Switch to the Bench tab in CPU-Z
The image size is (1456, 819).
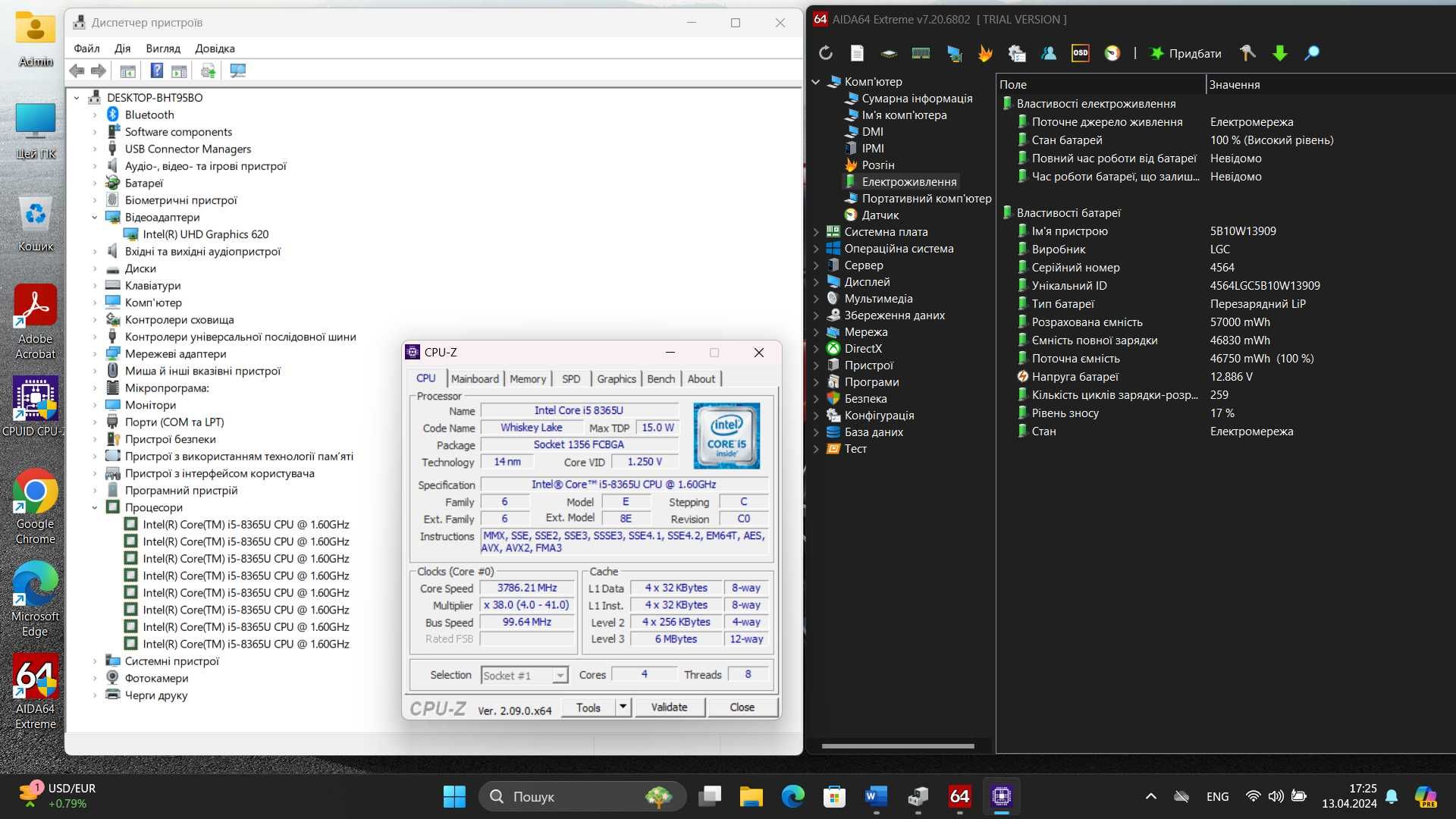661,378
